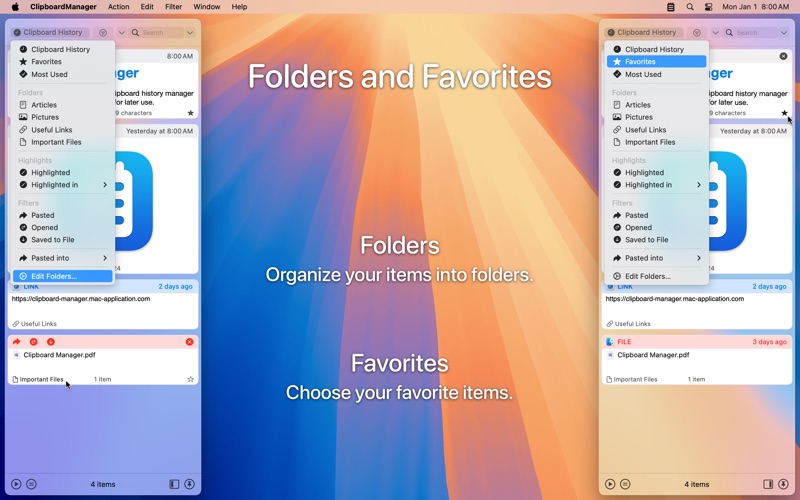This screenshot has width=800, height=500.
Task: Click the filter circle icon in right toolbar
Action: (697, 33)
